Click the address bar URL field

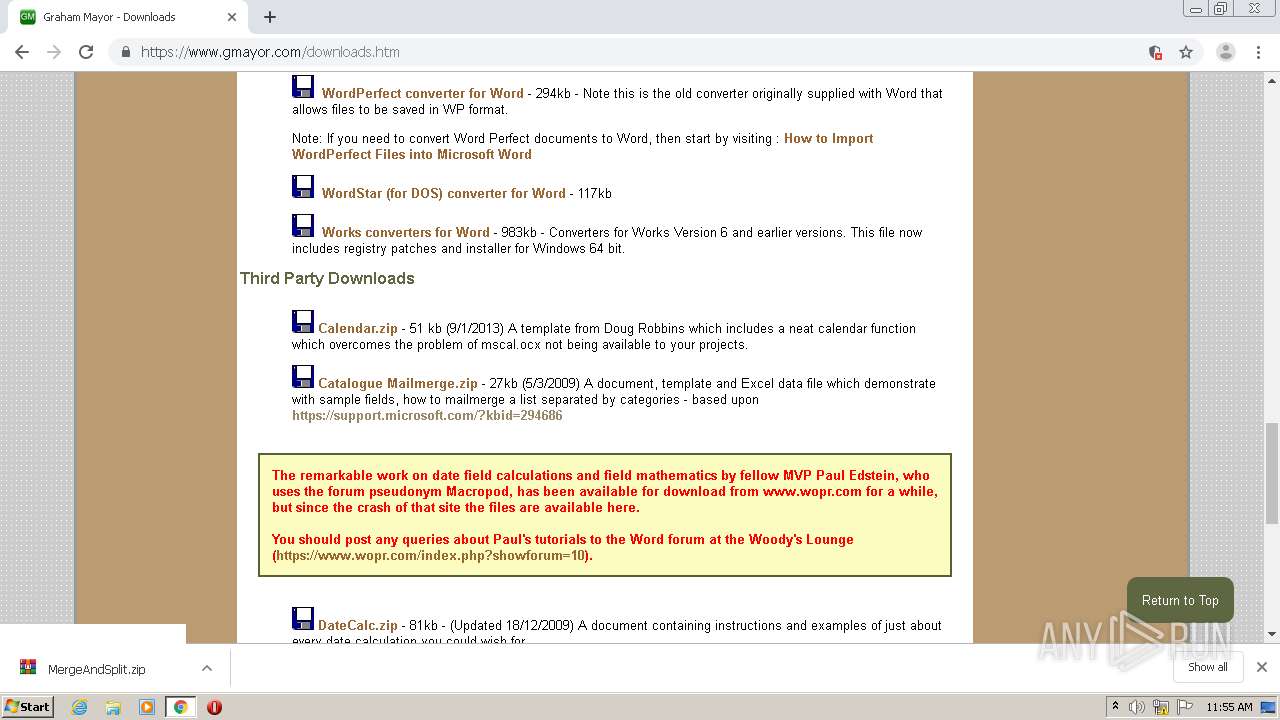point(640,52)
